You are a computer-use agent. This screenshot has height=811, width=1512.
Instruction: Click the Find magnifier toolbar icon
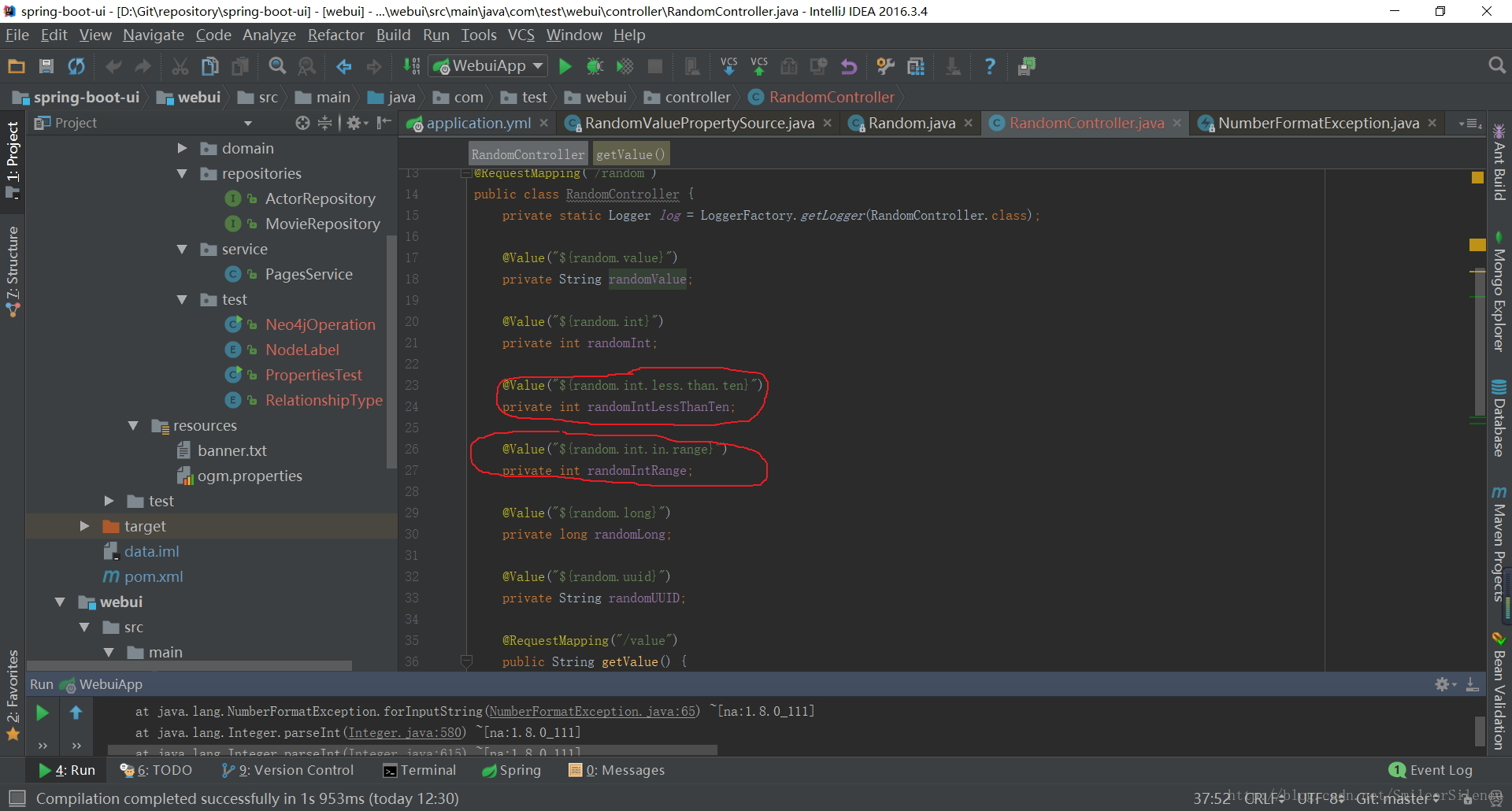pos(277,66)
